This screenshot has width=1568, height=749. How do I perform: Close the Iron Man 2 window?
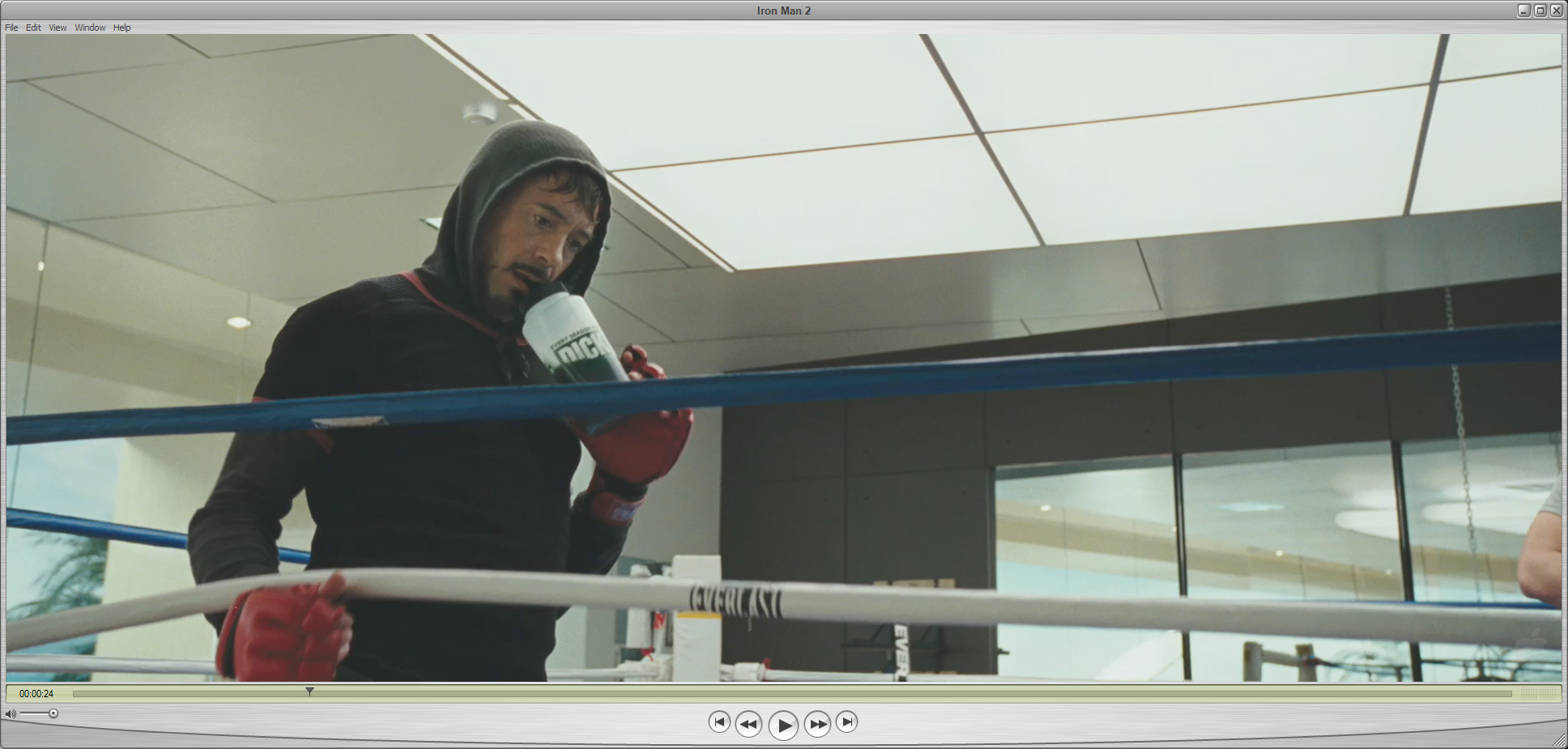(1556, 11)
